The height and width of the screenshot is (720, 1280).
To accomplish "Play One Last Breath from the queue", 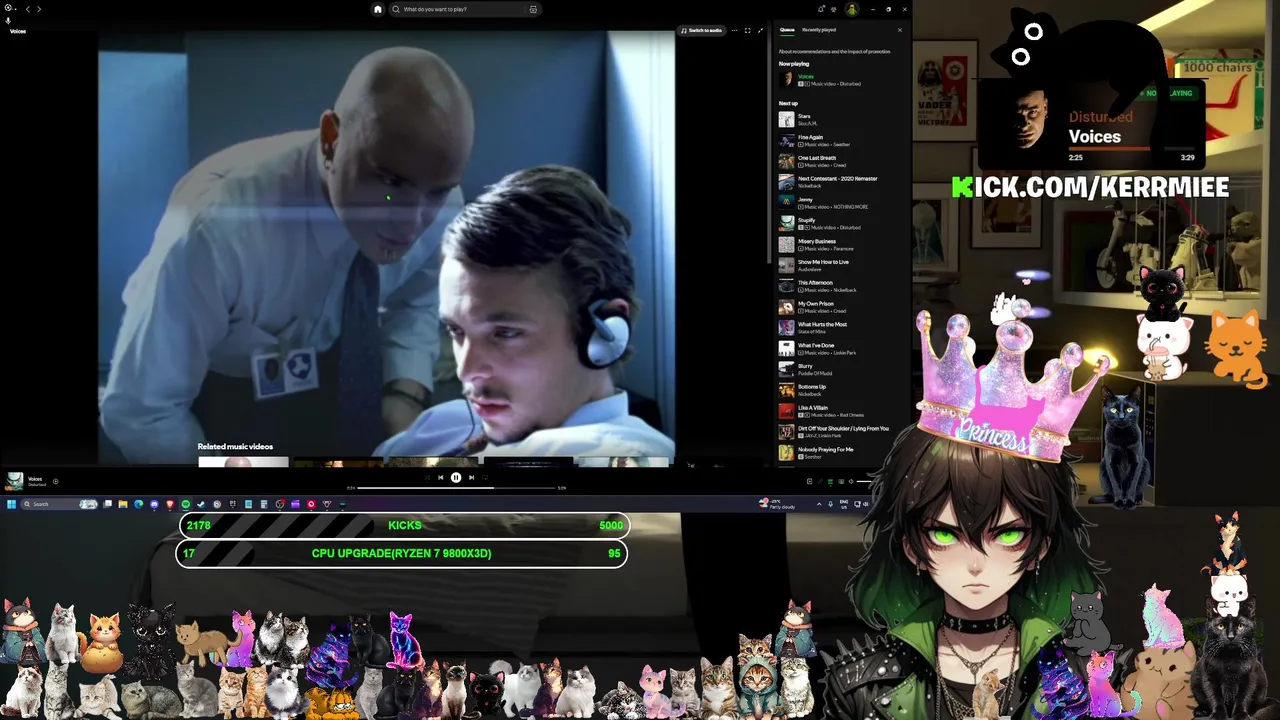I will (842, 161).
